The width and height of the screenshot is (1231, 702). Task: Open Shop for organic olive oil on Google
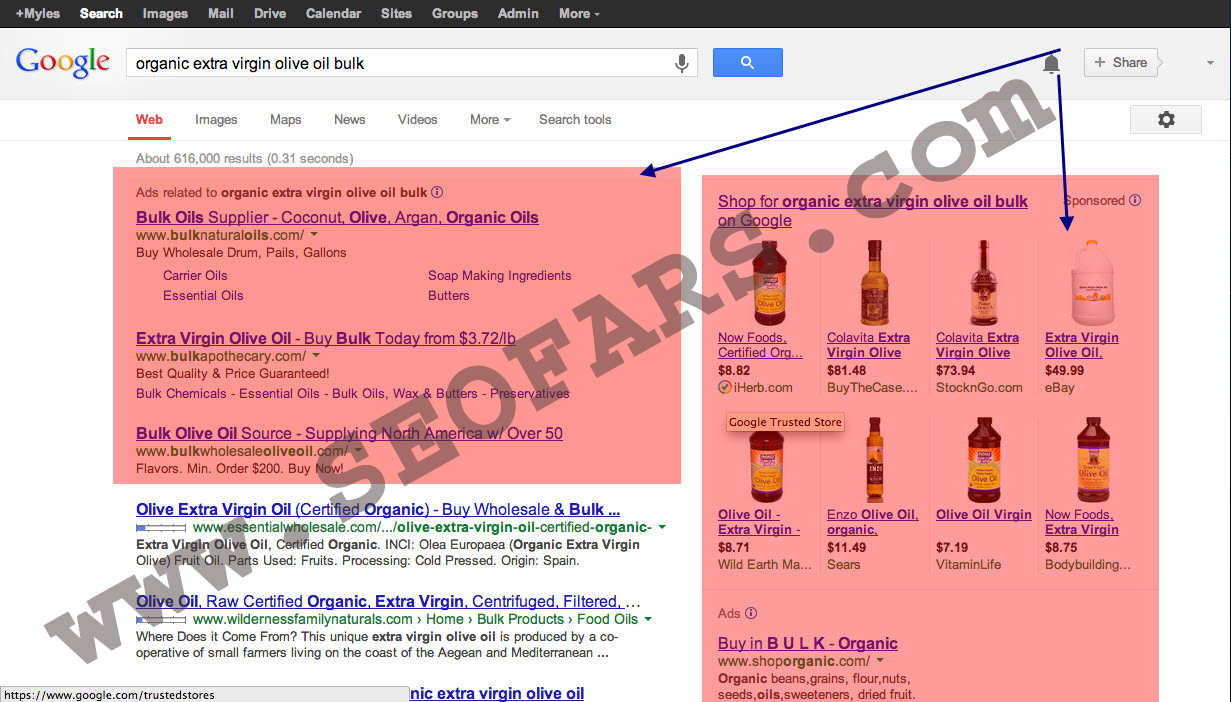coord(873,211)
